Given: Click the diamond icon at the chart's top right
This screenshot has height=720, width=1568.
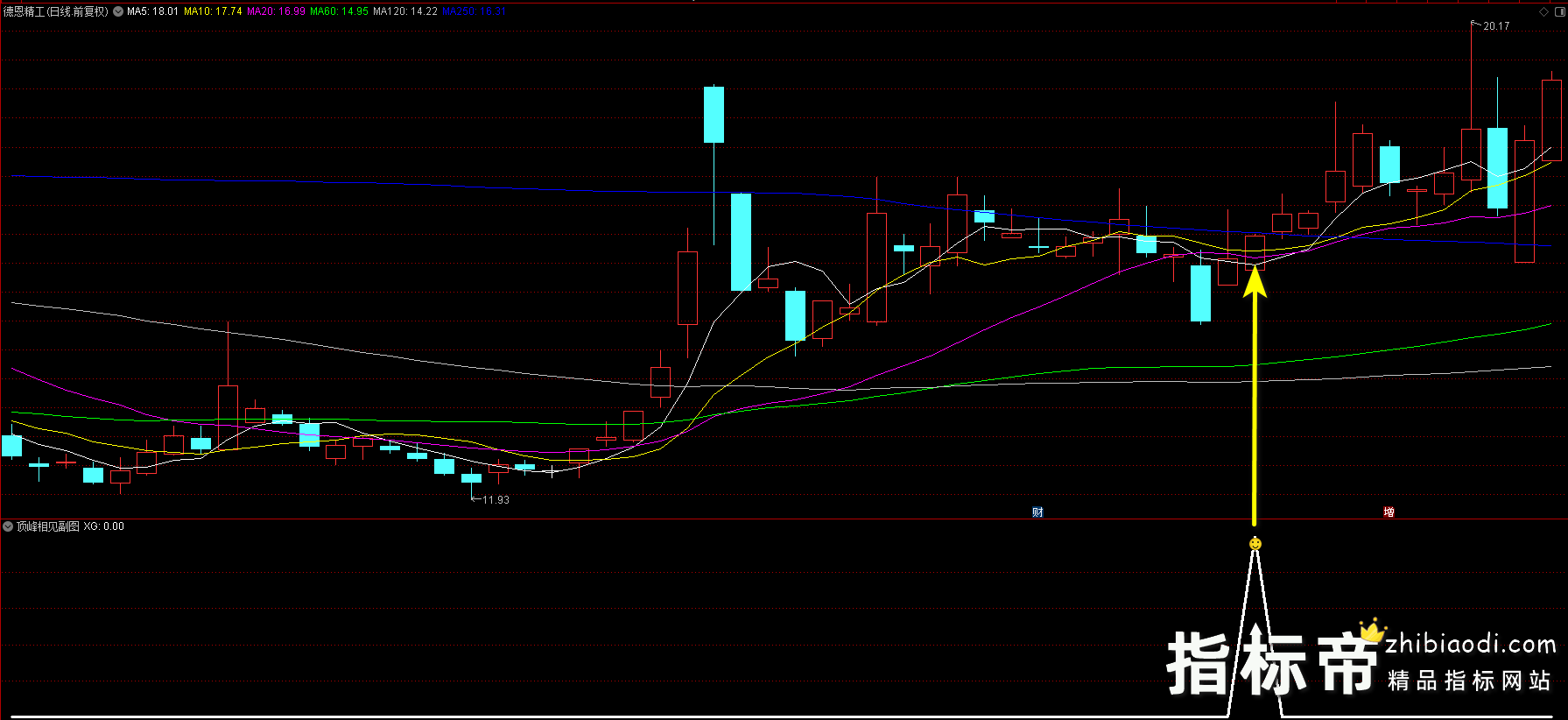Looking at the screenshot, I should [1543, 11].
